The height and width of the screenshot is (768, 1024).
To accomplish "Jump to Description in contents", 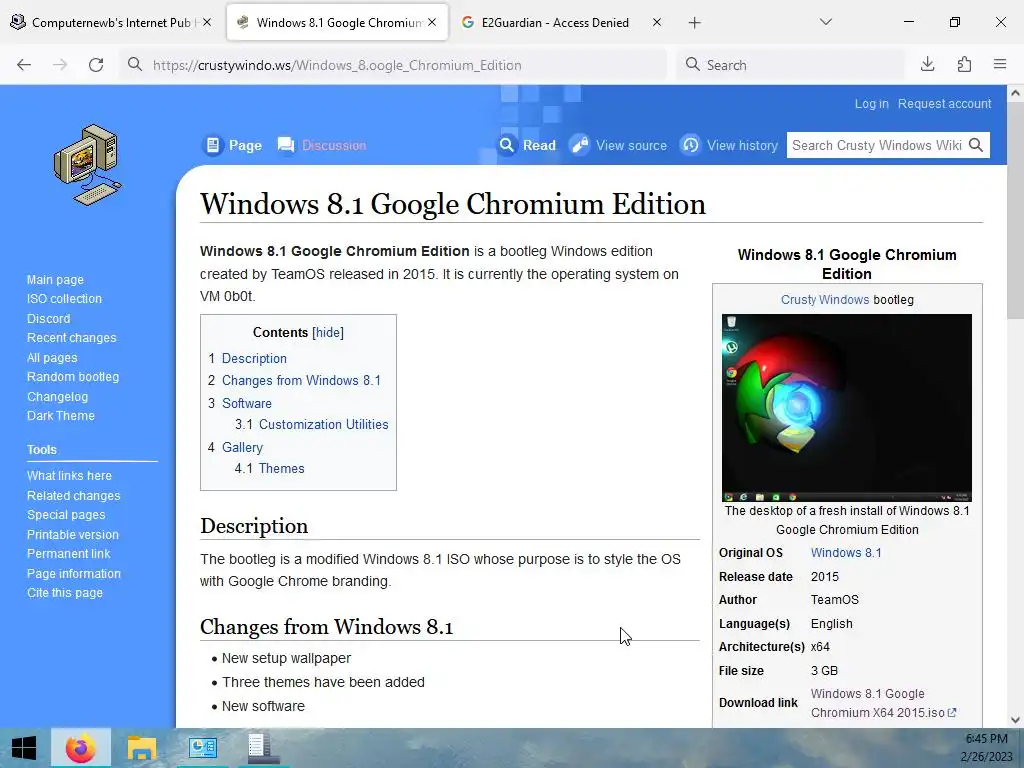I will (x=254, y=359).
